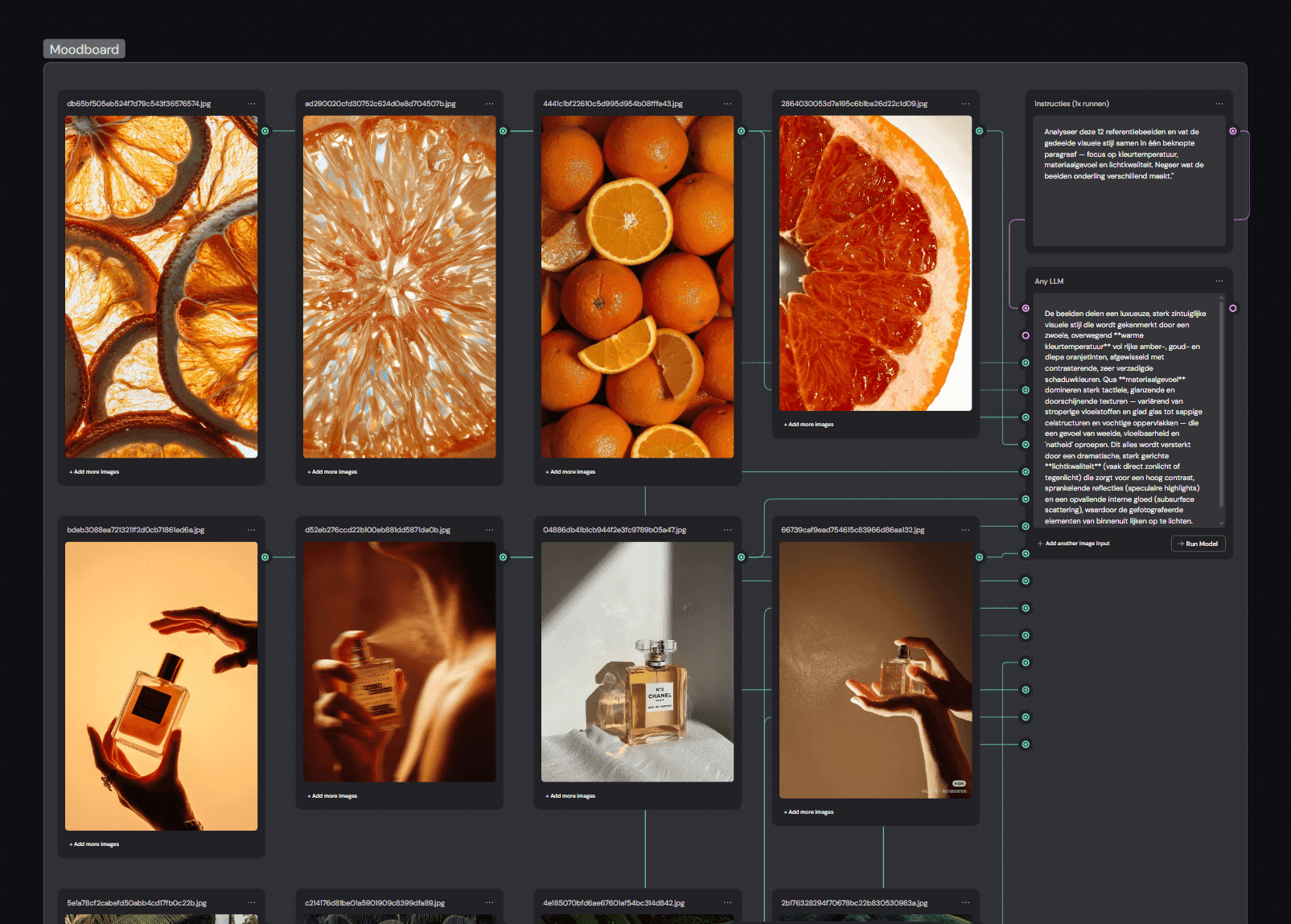Viewport: 1291px width, 924px height.
Task: Click the Any LLM node's right output port
Action: click(1233, 309)
